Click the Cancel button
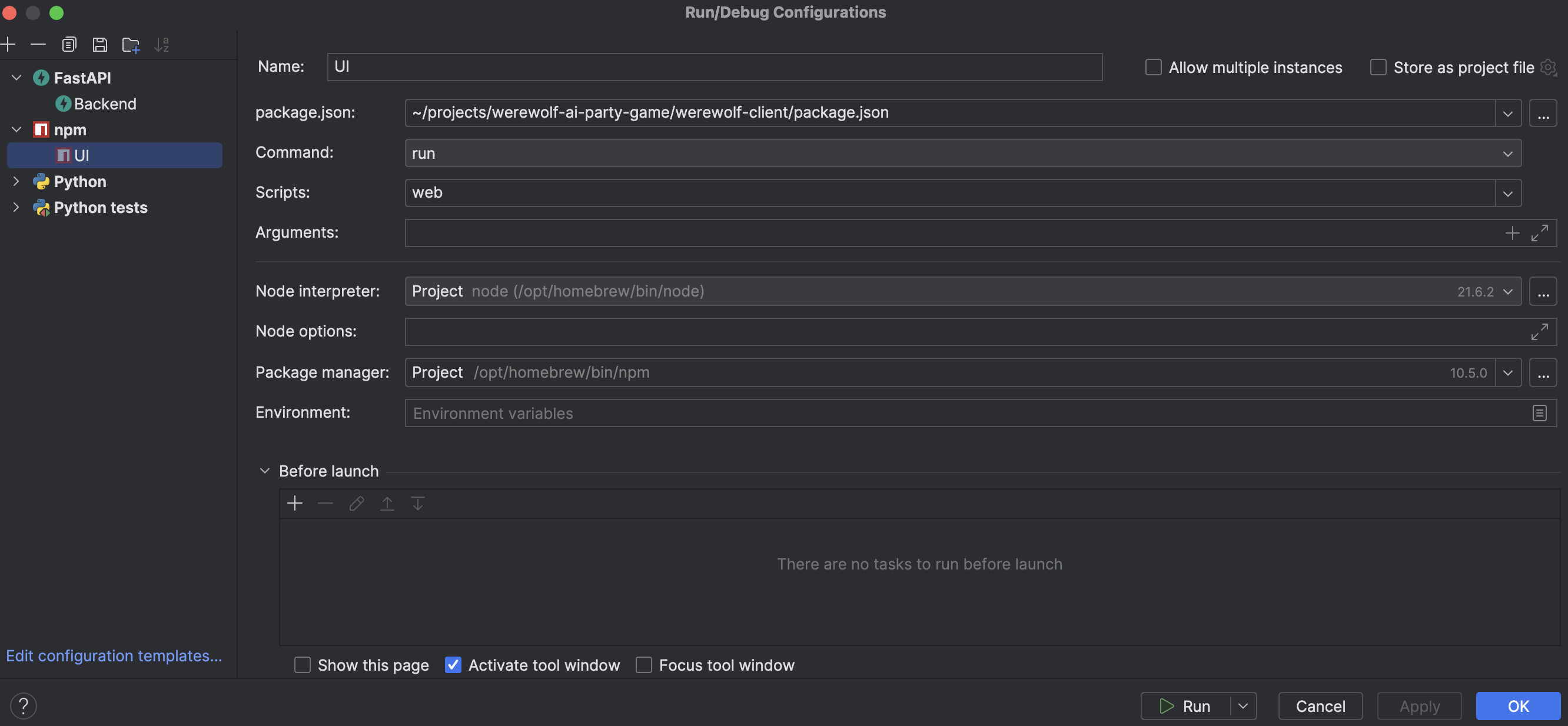1568x726 pixels. (x=1320, y=706)
